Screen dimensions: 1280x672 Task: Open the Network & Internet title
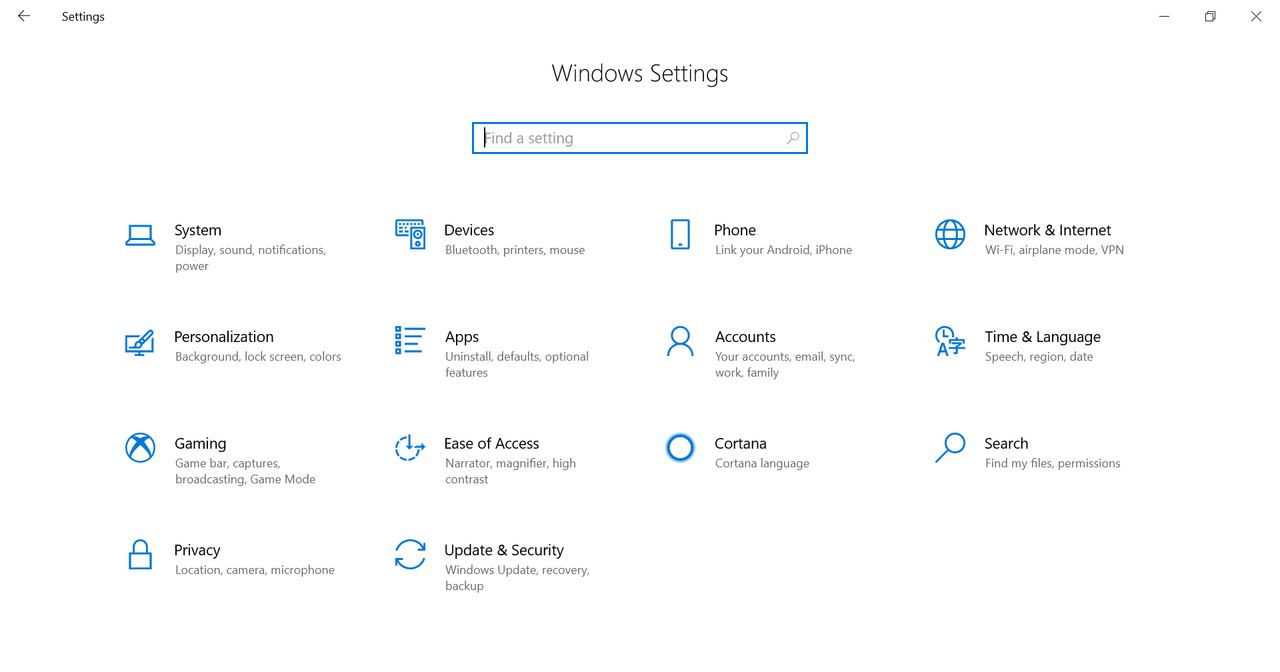[1047, 230]
